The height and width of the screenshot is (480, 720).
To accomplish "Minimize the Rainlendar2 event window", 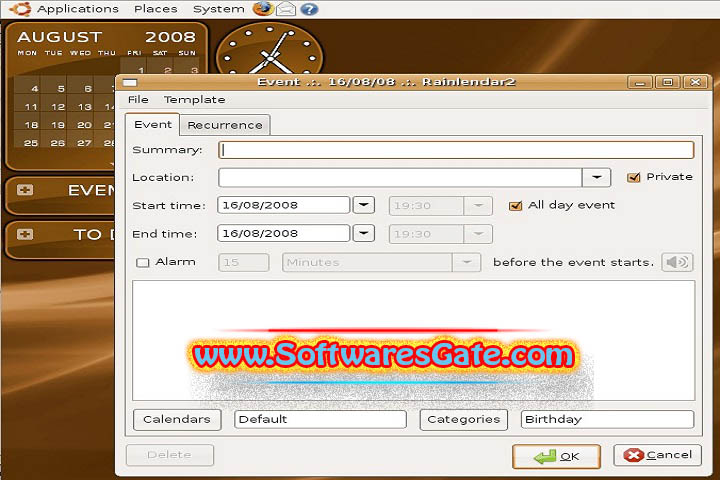I will (x=640, y=82).
